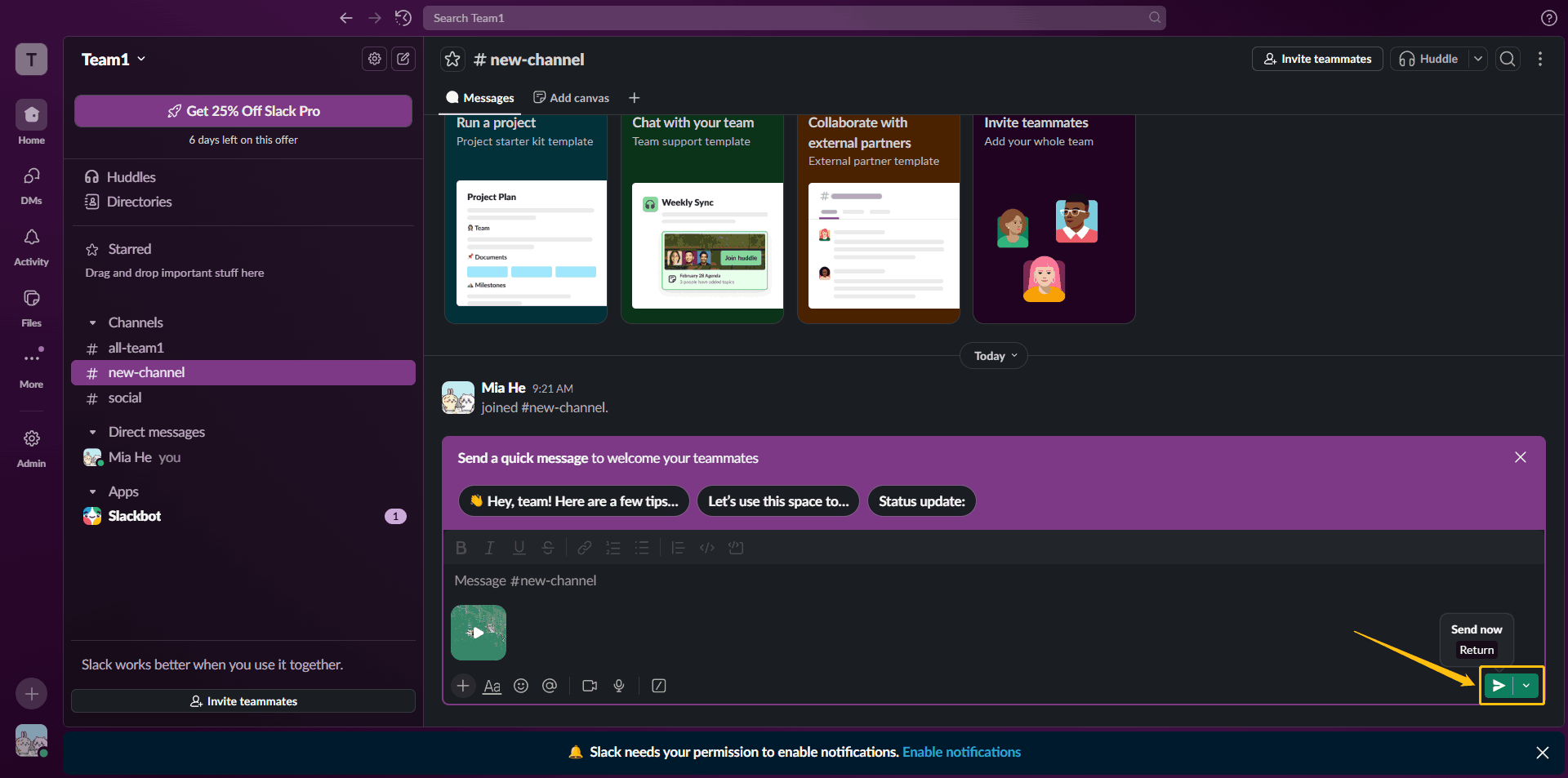Select the Files sidebar icon

click(31, 304)
